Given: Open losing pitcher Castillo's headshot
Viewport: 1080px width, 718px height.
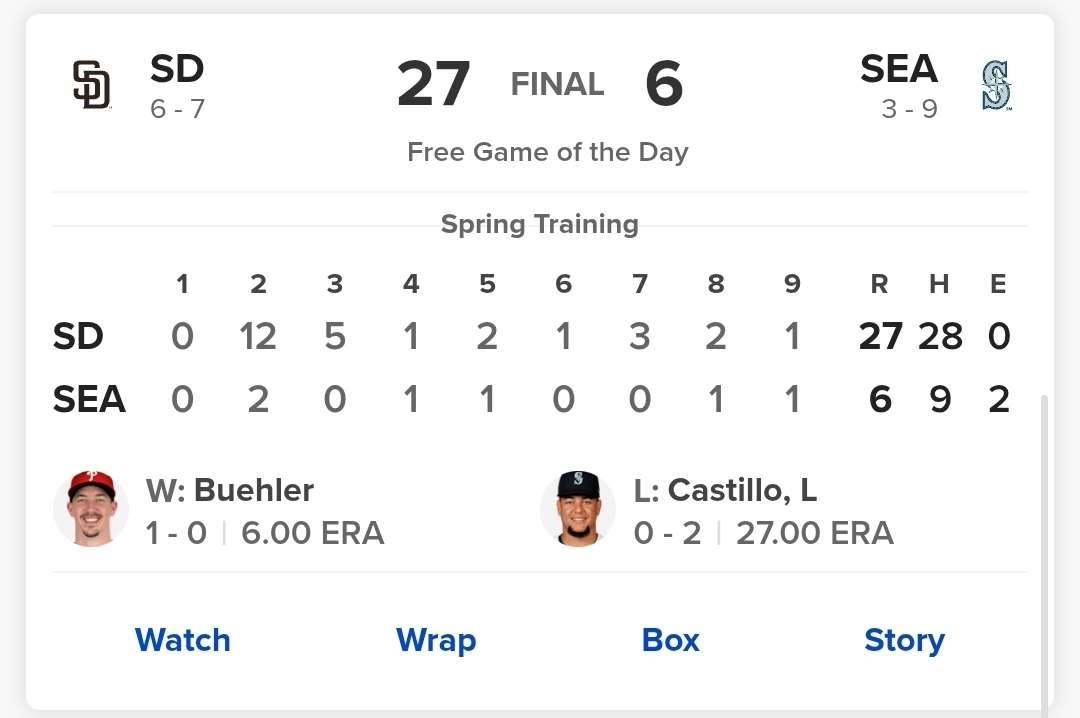Looking at the screenshot, I should [x=578, y=509].
